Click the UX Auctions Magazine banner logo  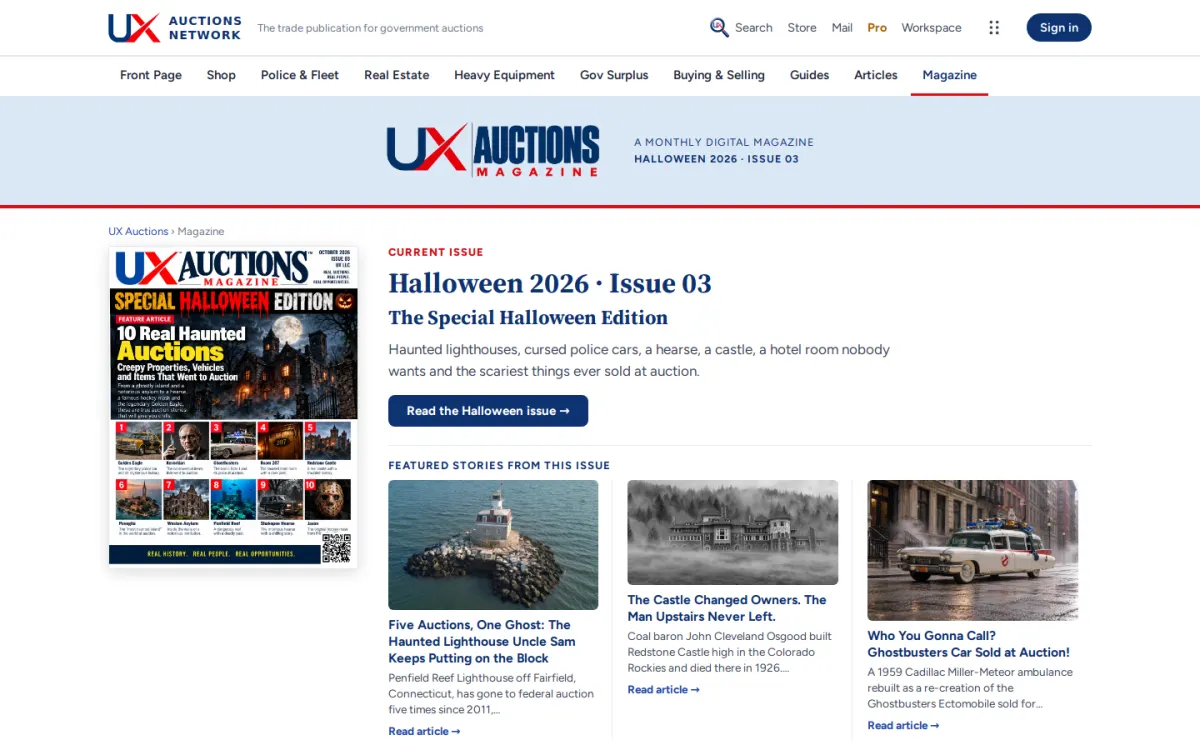(x=493, y=150)
